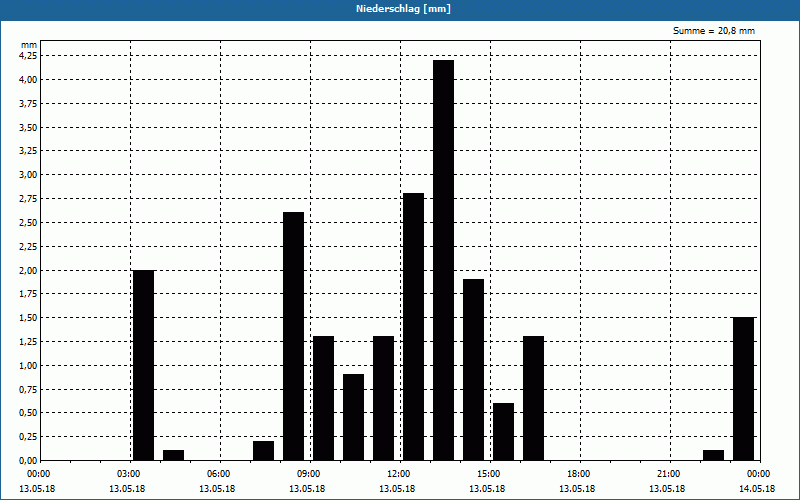Click the y-axis value 3,50

28,128
